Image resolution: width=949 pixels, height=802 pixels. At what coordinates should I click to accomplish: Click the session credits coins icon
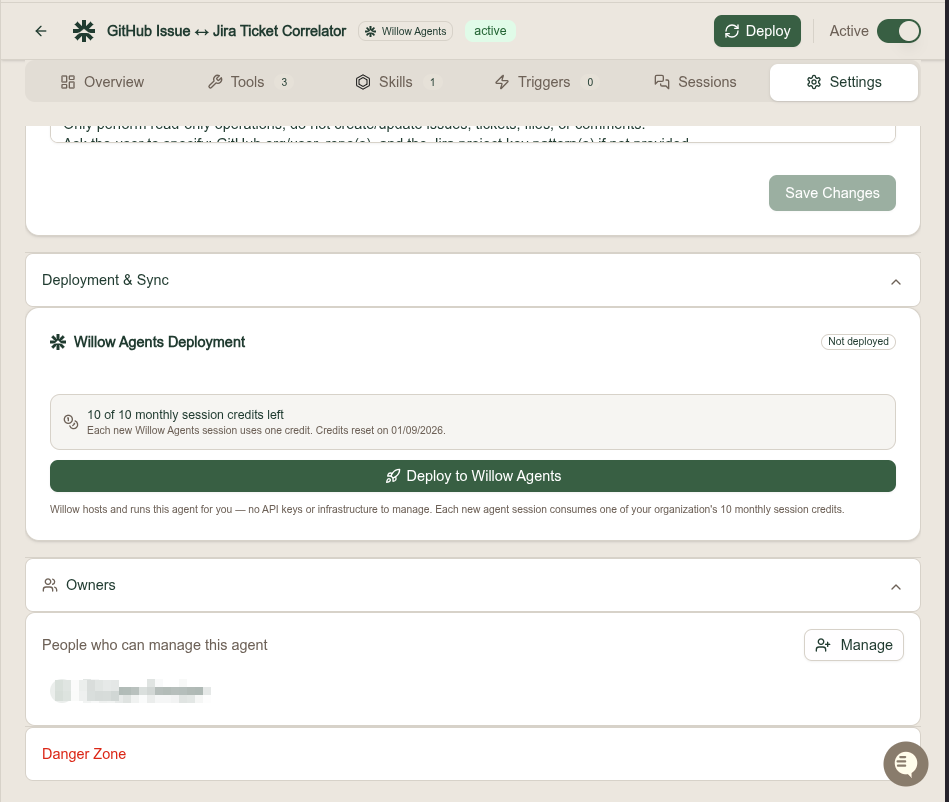point(71,422)
